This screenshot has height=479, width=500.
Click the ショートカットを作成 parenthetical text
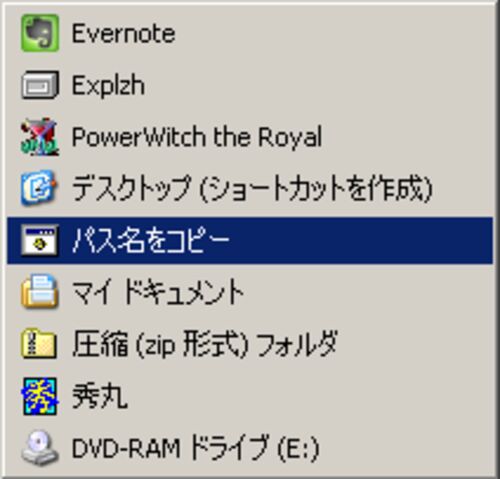click(x=316, y=189)
